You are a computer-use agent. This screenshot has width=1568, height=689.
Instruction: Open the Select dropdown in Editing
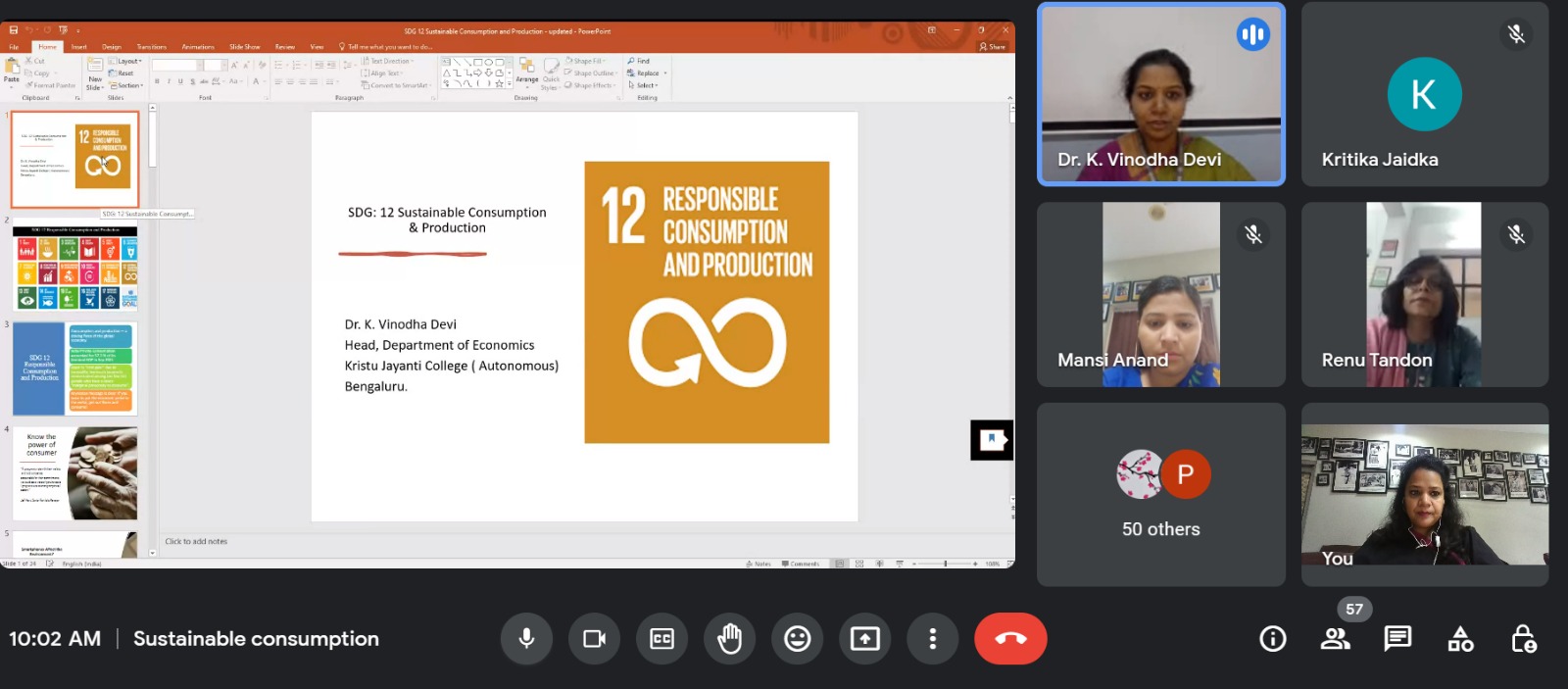tap(643, 85)
